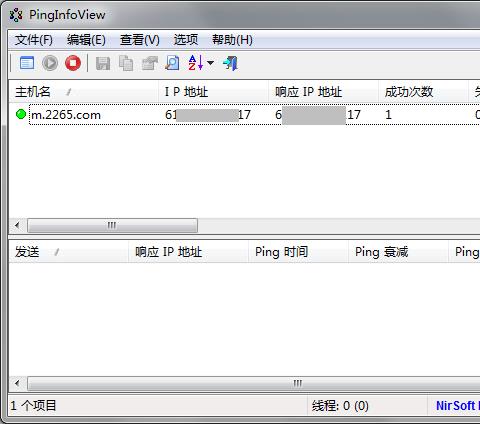Open the 帮助(H) menu
The image size is (480, 424).
[x=232, y=40]
